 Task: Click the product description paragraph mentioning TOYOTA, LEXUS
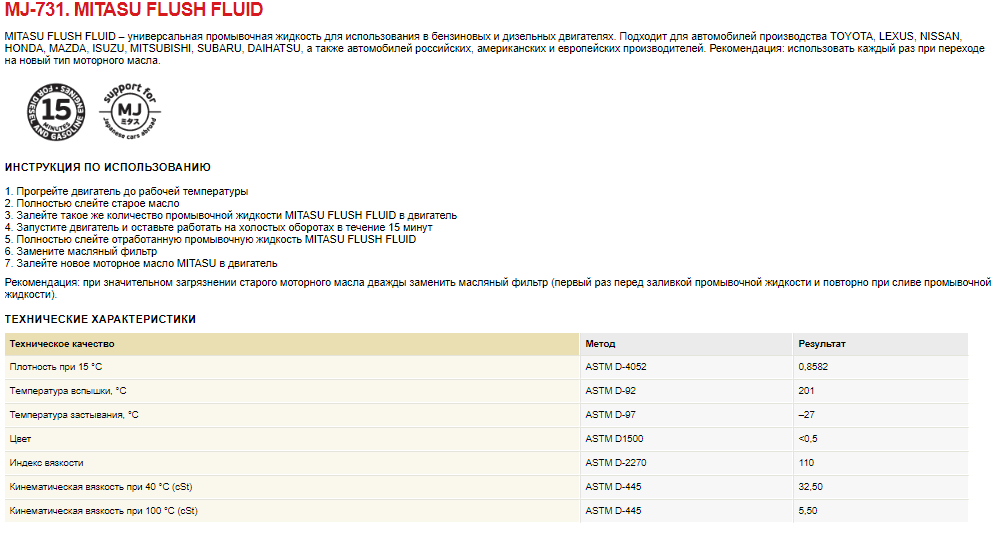[495, 48]
